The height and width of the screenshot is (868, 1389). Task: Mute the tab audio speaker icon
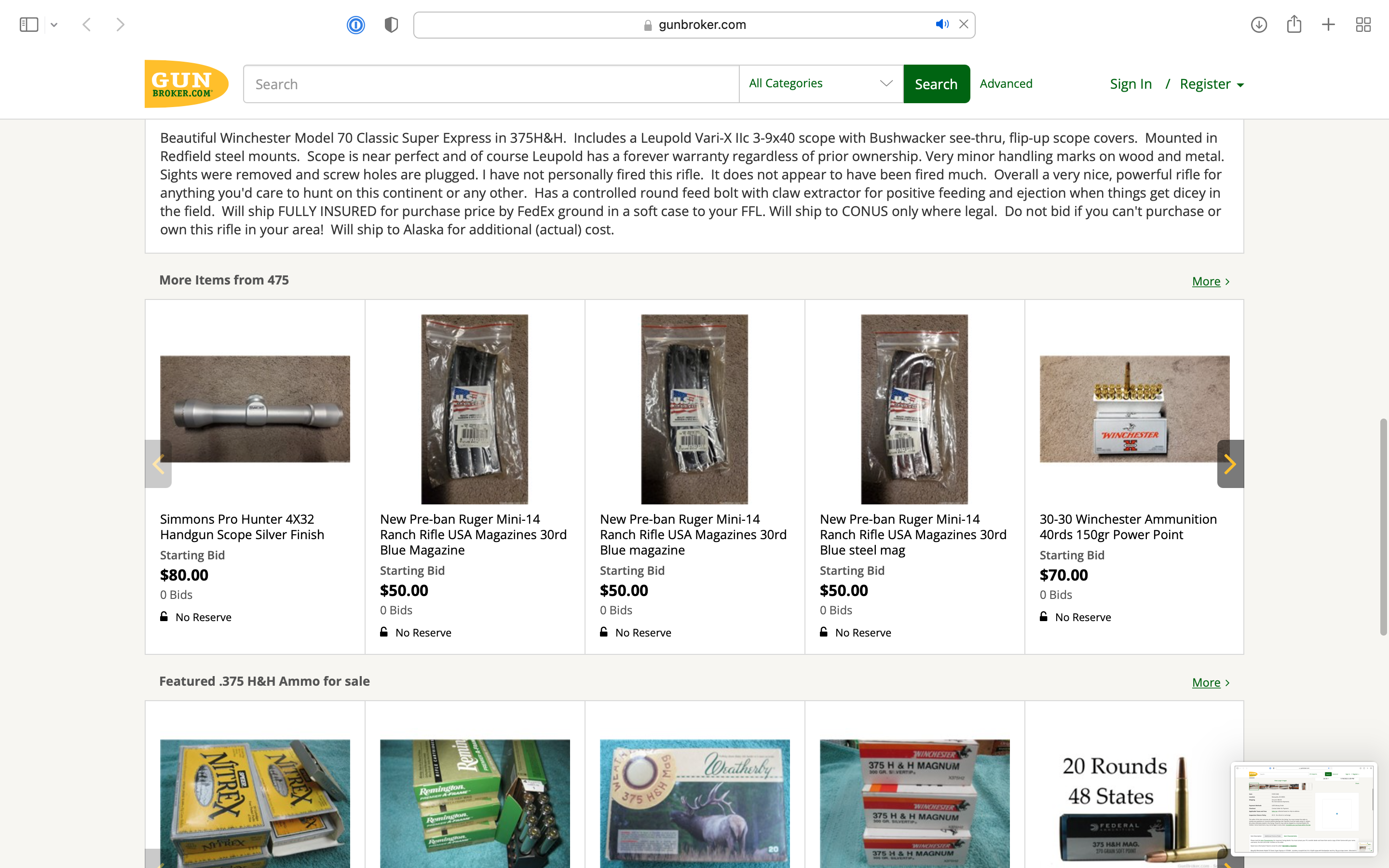(942, 24)
